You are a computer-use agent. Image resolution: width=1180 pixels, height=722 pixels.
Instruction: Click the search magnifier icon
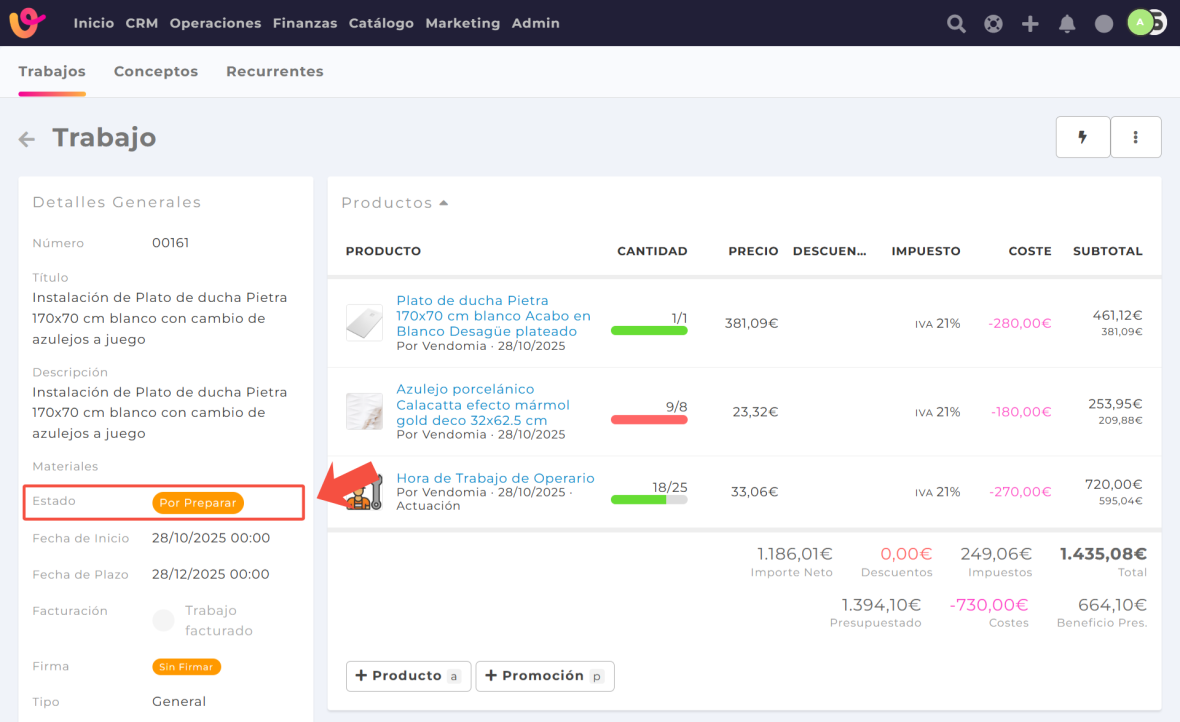click(x=956, y=23)
